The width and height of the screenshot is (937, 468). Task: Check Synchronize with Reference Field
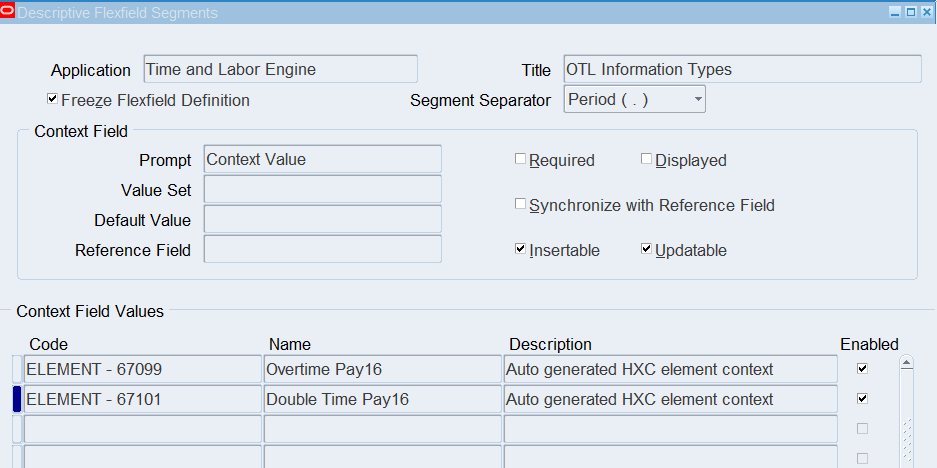[520, 204]
